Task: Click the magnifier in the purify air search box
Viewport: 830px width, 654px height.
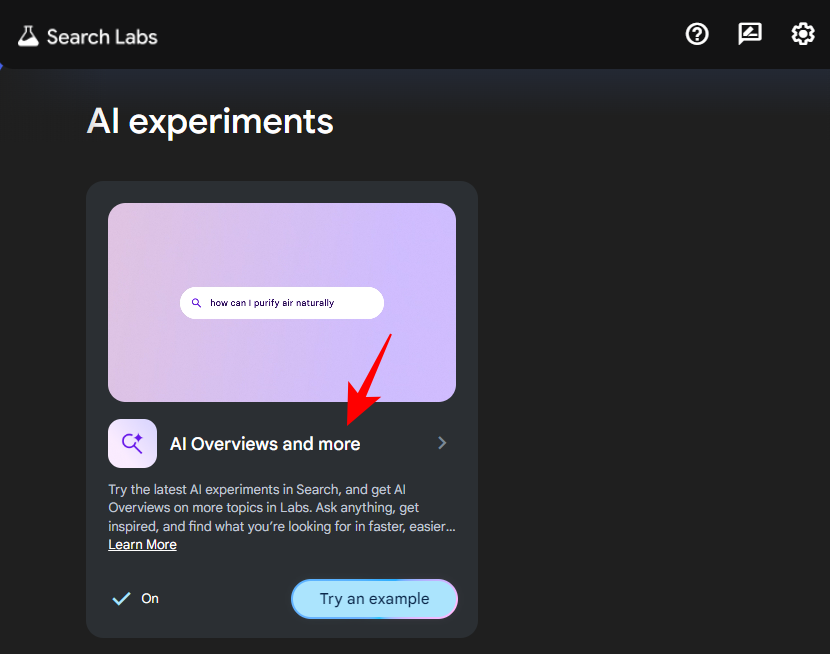Action: point(196,303)
